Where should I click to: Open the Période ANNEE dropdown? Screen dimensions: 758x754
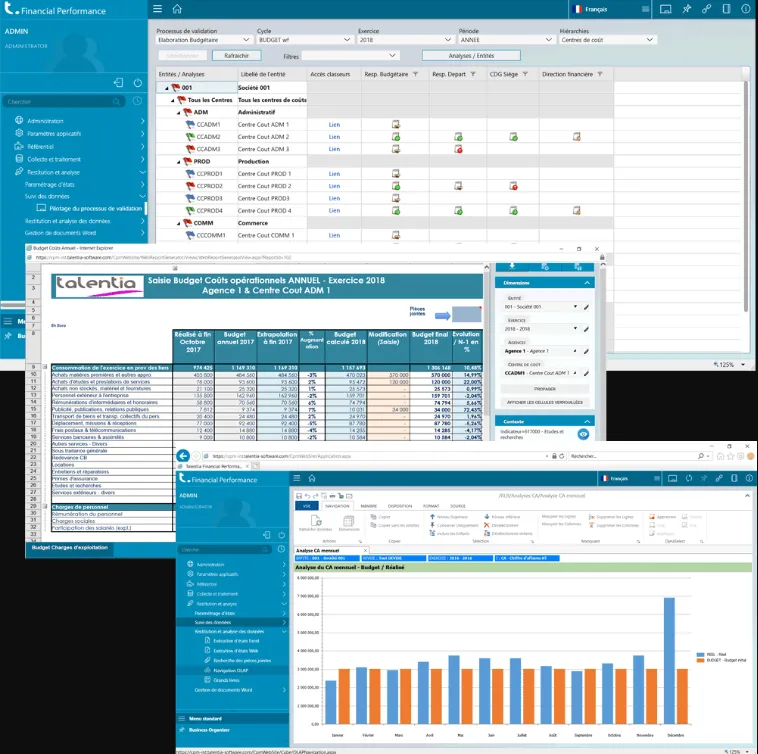[x=506, y=40]
